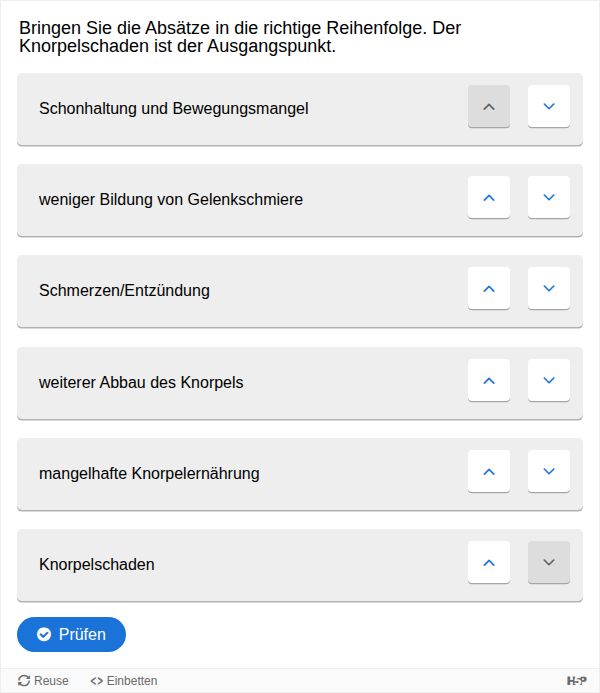Viewport: 600px width, 693px height.
Task: Open the Reuse link
Action: tap(44, 681)
